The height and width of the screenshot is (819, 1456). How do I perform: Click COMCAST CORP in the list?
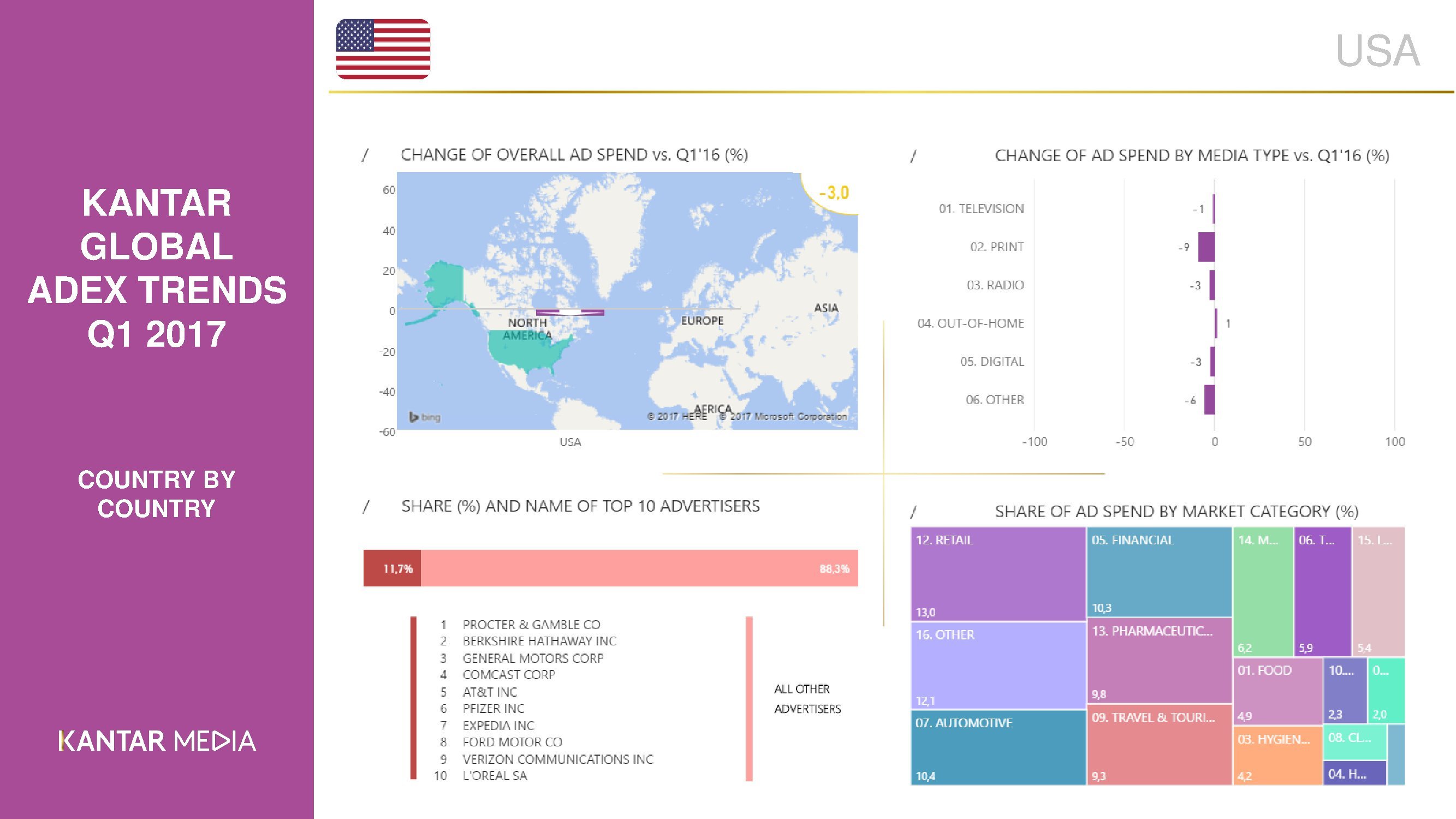point(509,675)
